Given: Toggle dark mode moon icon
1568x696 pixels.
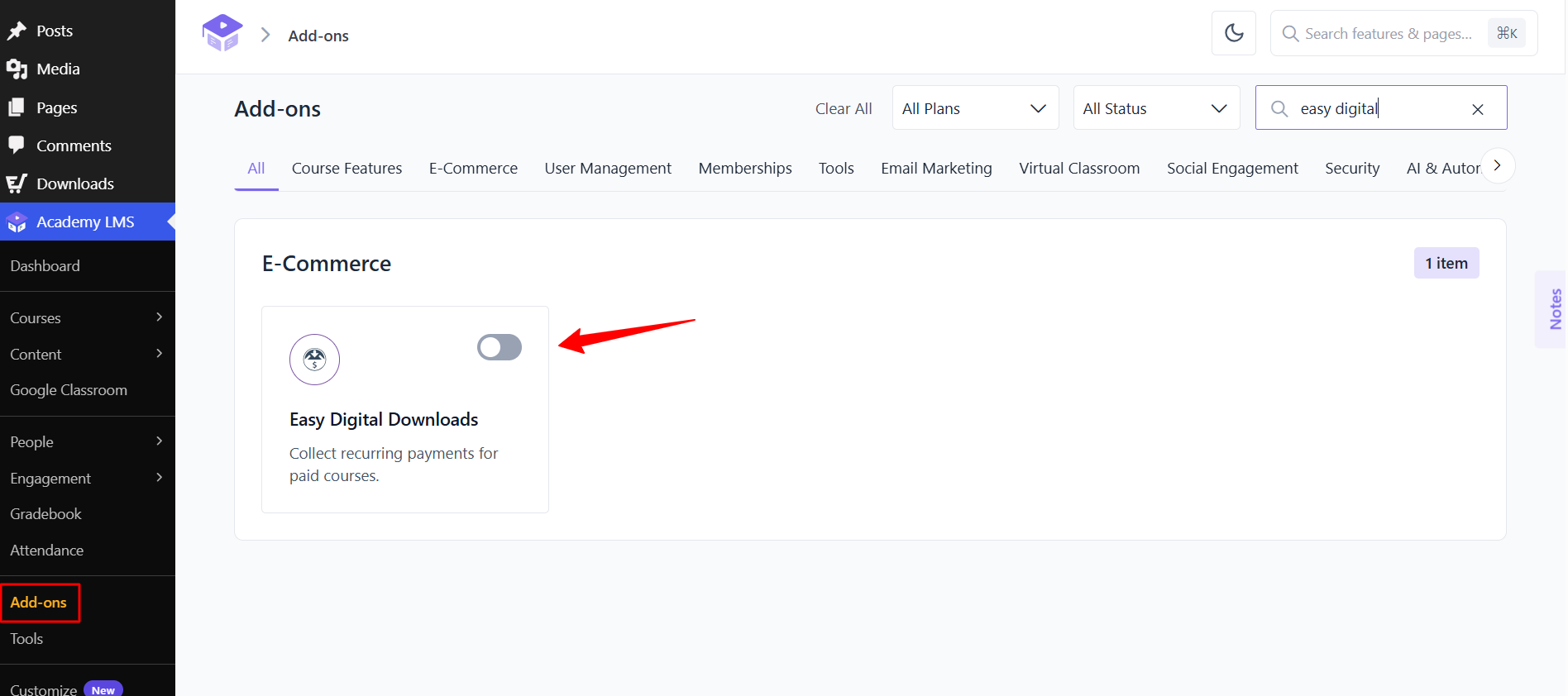Looking at the screenshot, I should (x=1234, y=33).
